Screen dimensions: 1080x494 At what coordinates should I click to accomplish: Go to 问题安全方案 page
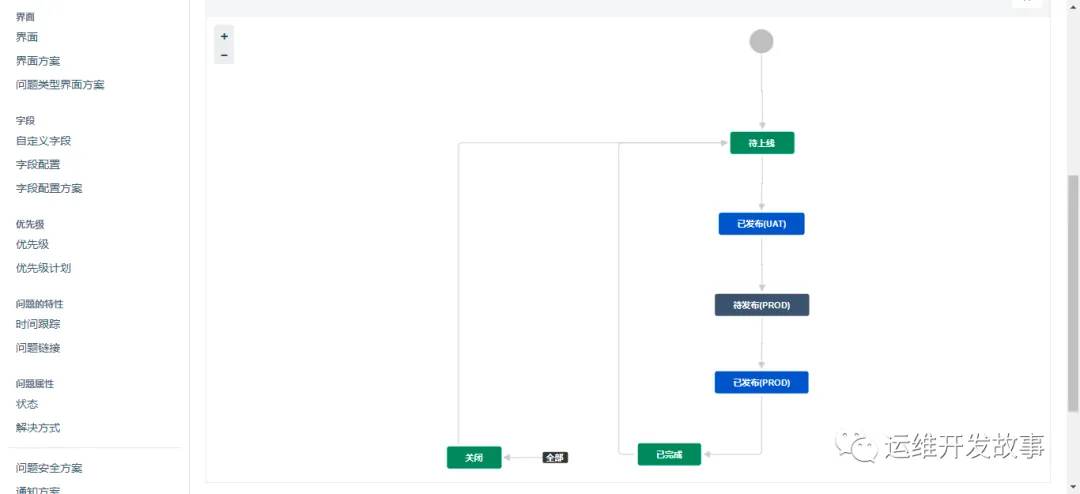tap(49, 468)
